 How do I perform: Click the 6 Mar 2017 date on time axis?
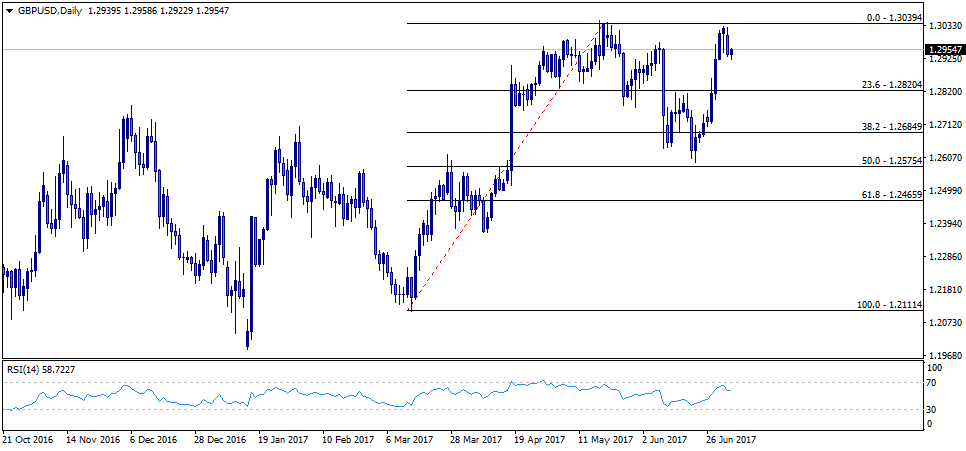(x=409, y=439)
